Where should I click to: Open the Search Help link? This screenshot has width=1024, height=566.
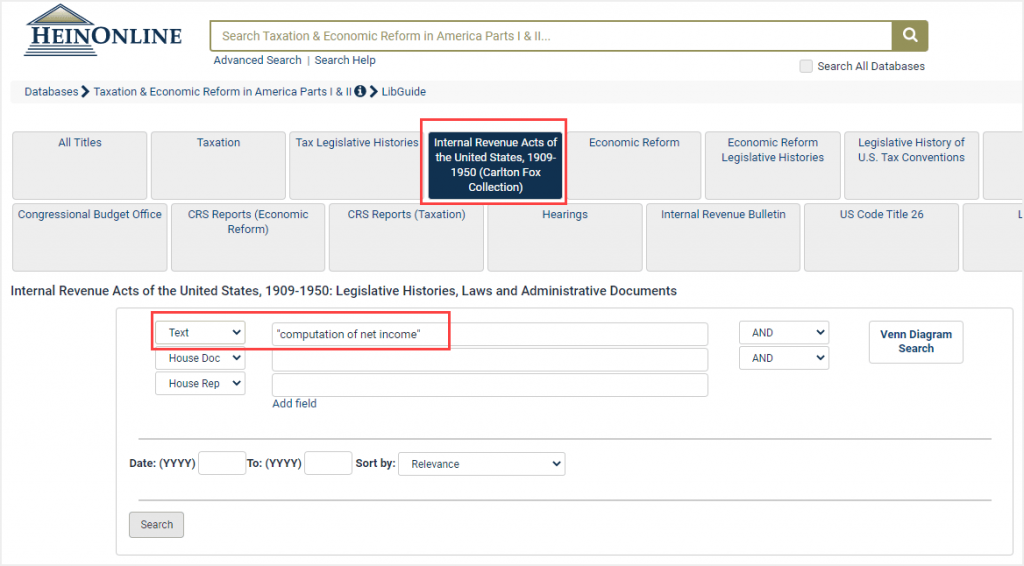(x=345, y=60)
